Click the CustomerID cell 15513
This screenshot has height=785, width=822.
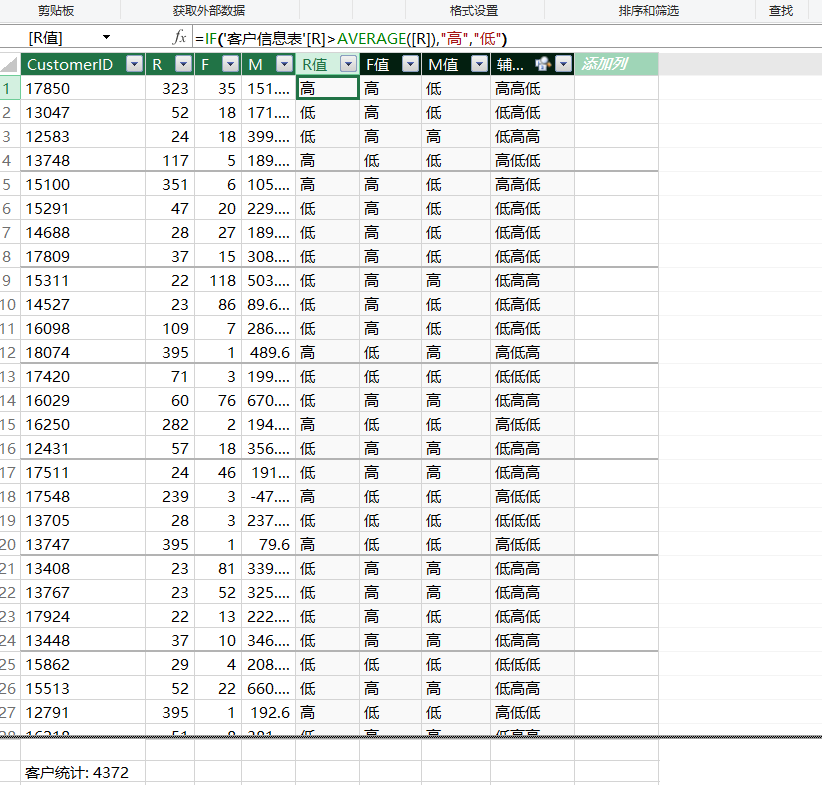point(83,689)
